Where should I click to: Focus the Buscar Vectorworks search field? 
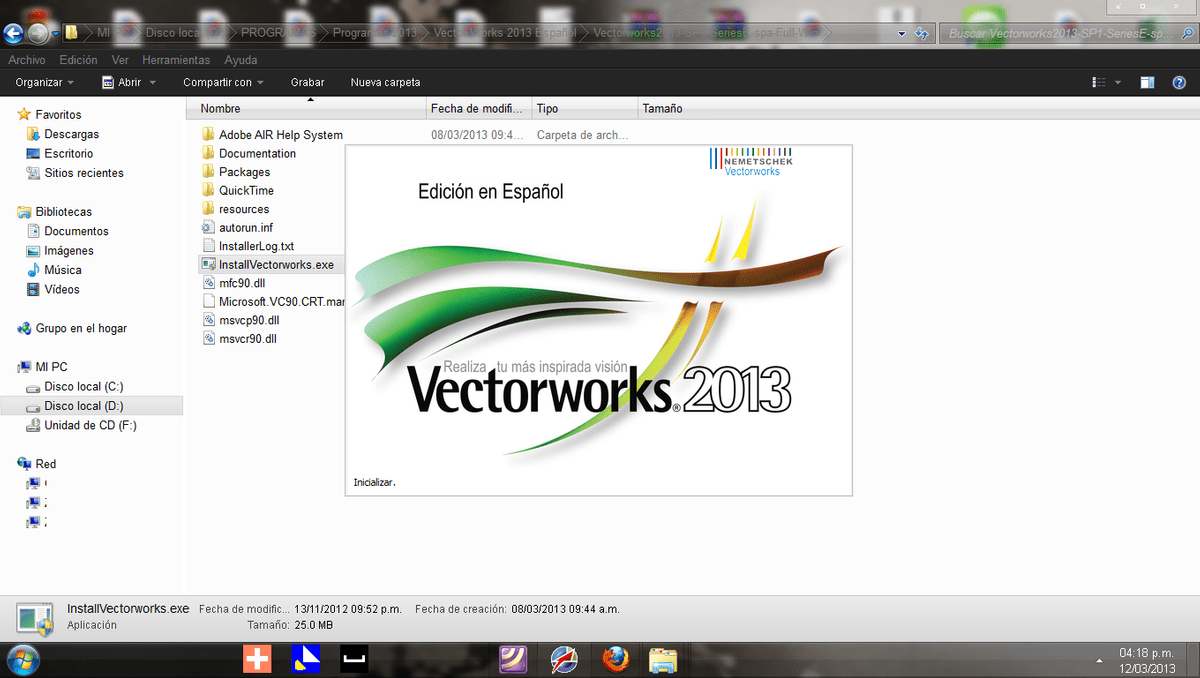coord(1067,33)
